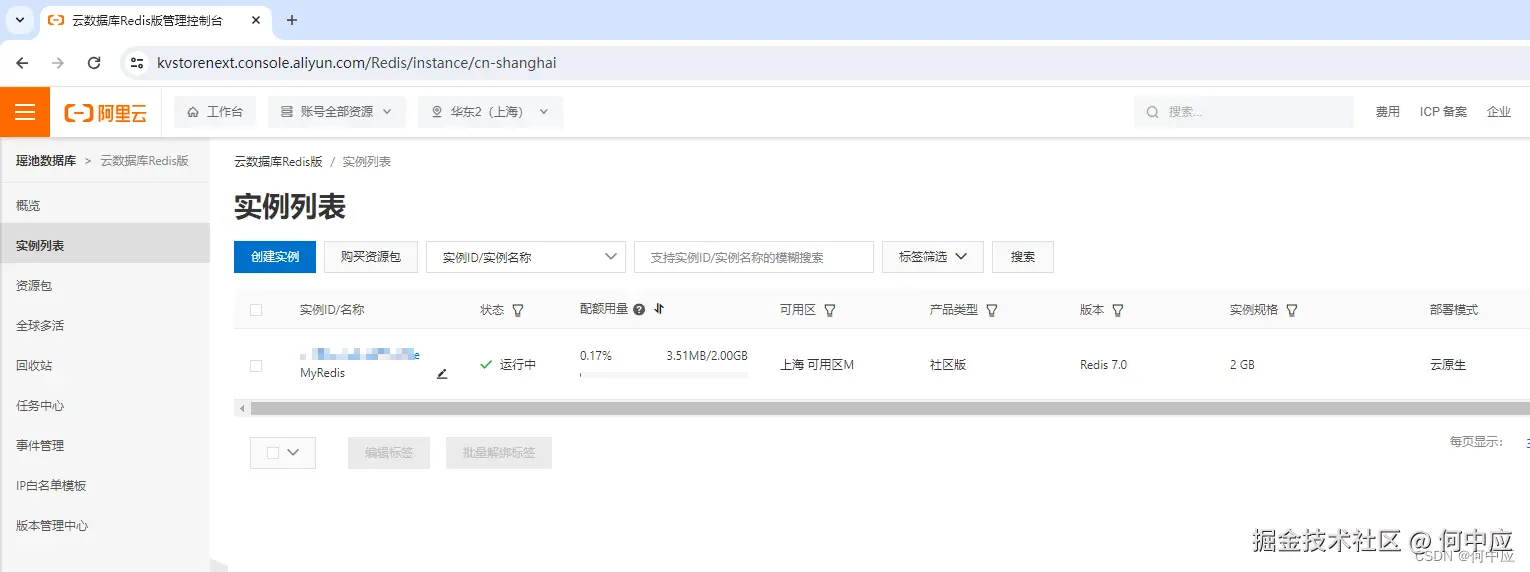
Task: Open the bulk selection dropdown below table
Action: (x=283, y=453)
